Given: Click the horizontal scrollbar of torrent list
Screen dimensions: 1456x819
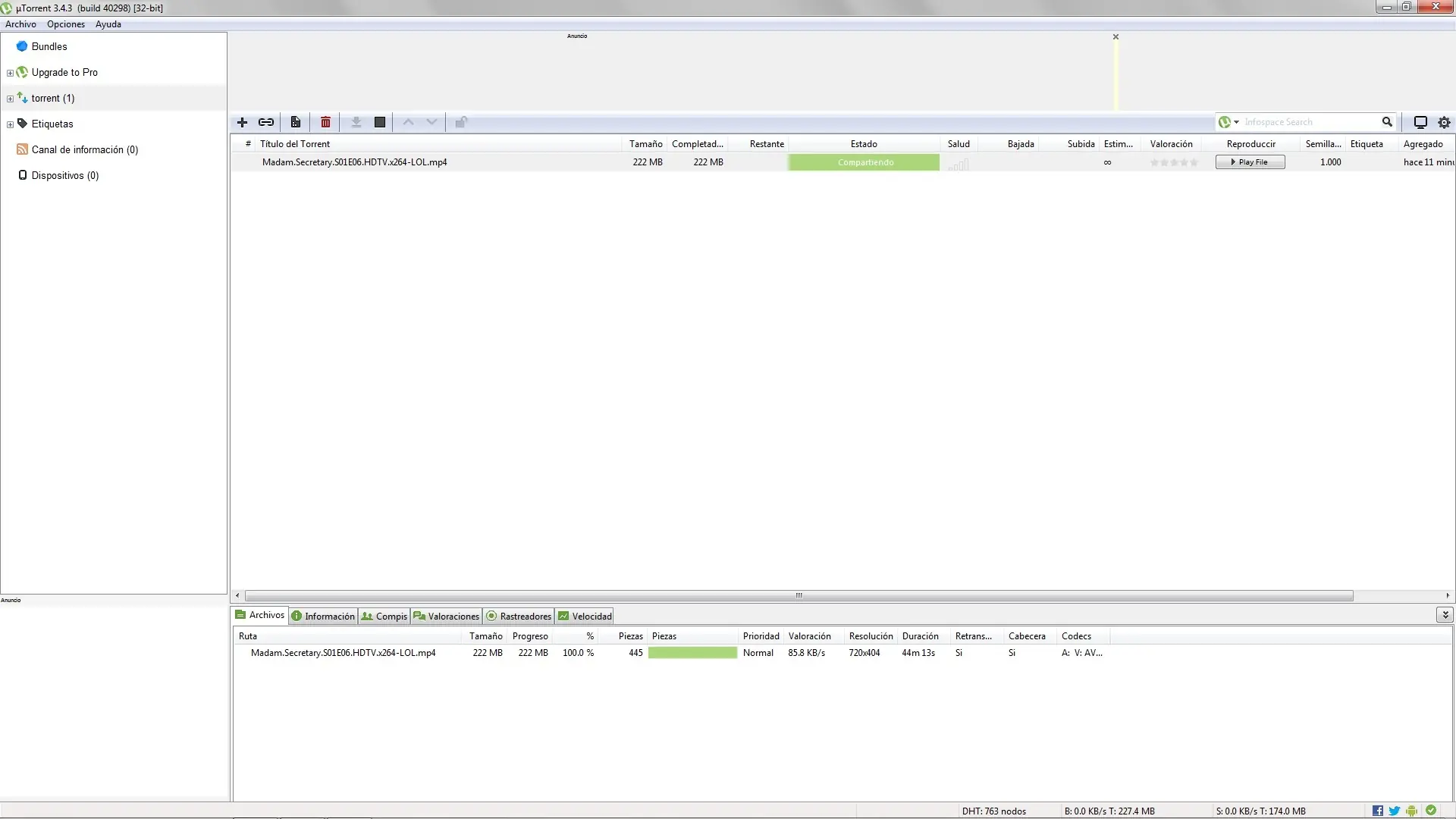Looking at the screenshot, I should pyautogui.click(x=799, y=595).
